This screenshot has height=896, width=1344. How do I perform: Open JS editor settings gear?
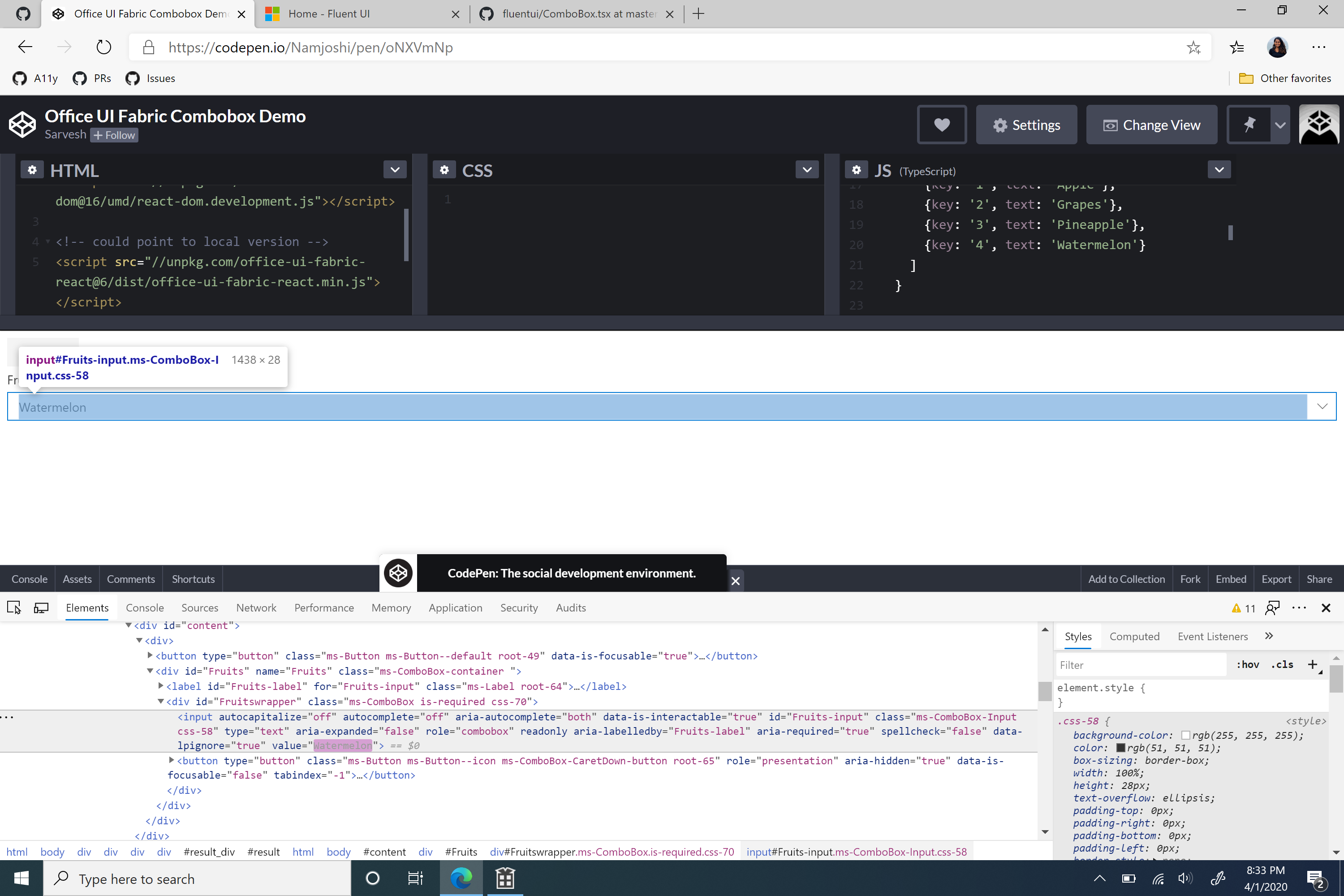tap(856, 170)
